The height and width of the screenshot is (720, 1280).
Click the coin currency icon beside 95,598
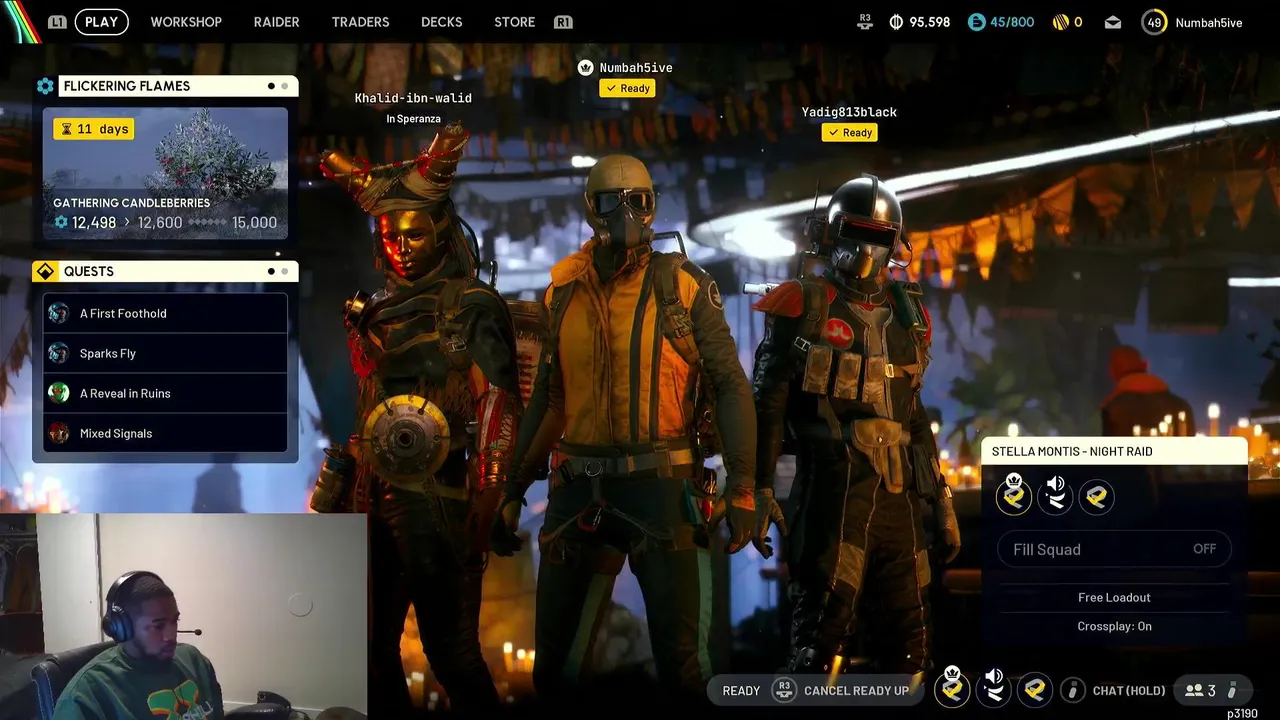click(896, 22)
